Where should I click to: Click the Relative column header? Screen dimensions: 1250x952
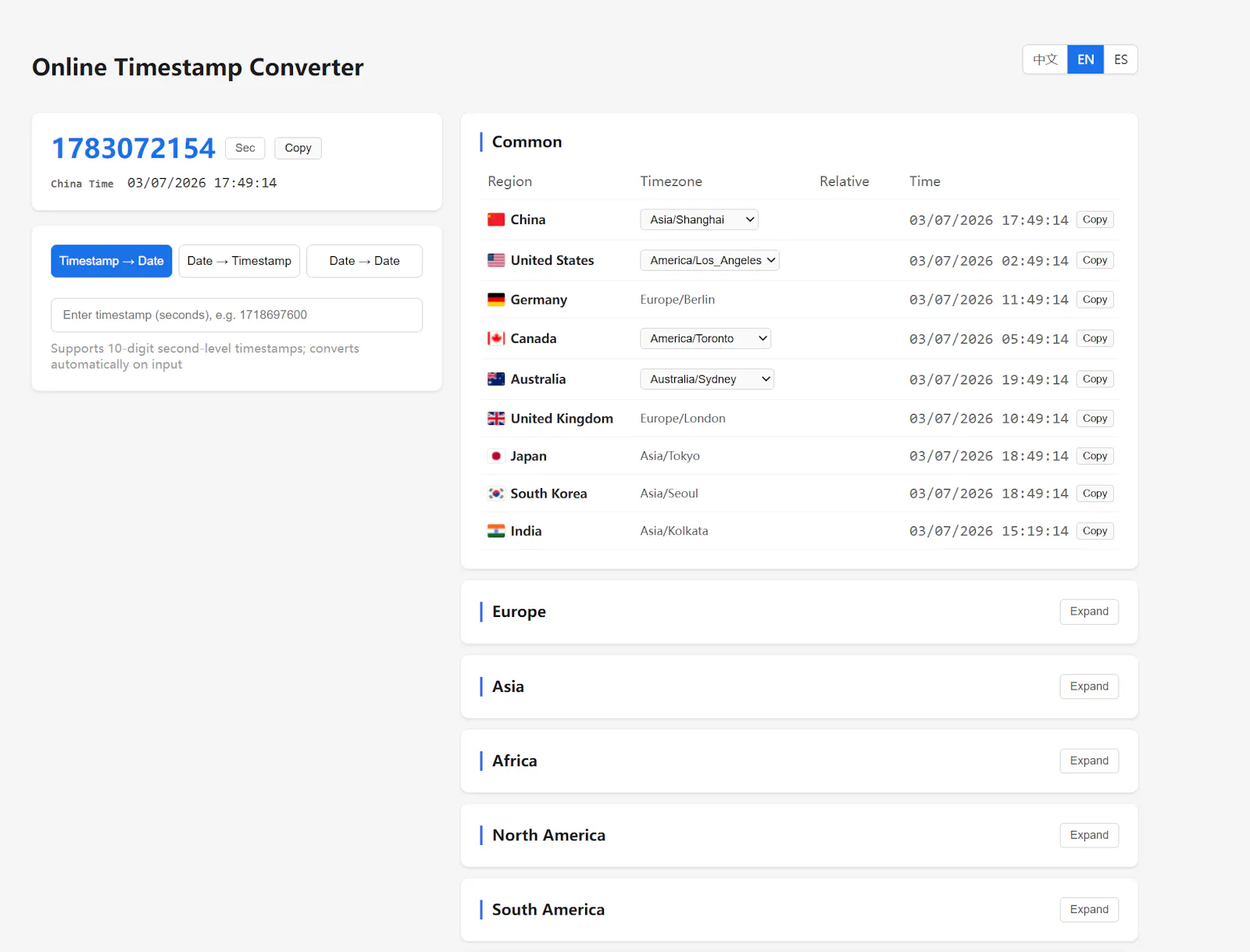point(844,181)
